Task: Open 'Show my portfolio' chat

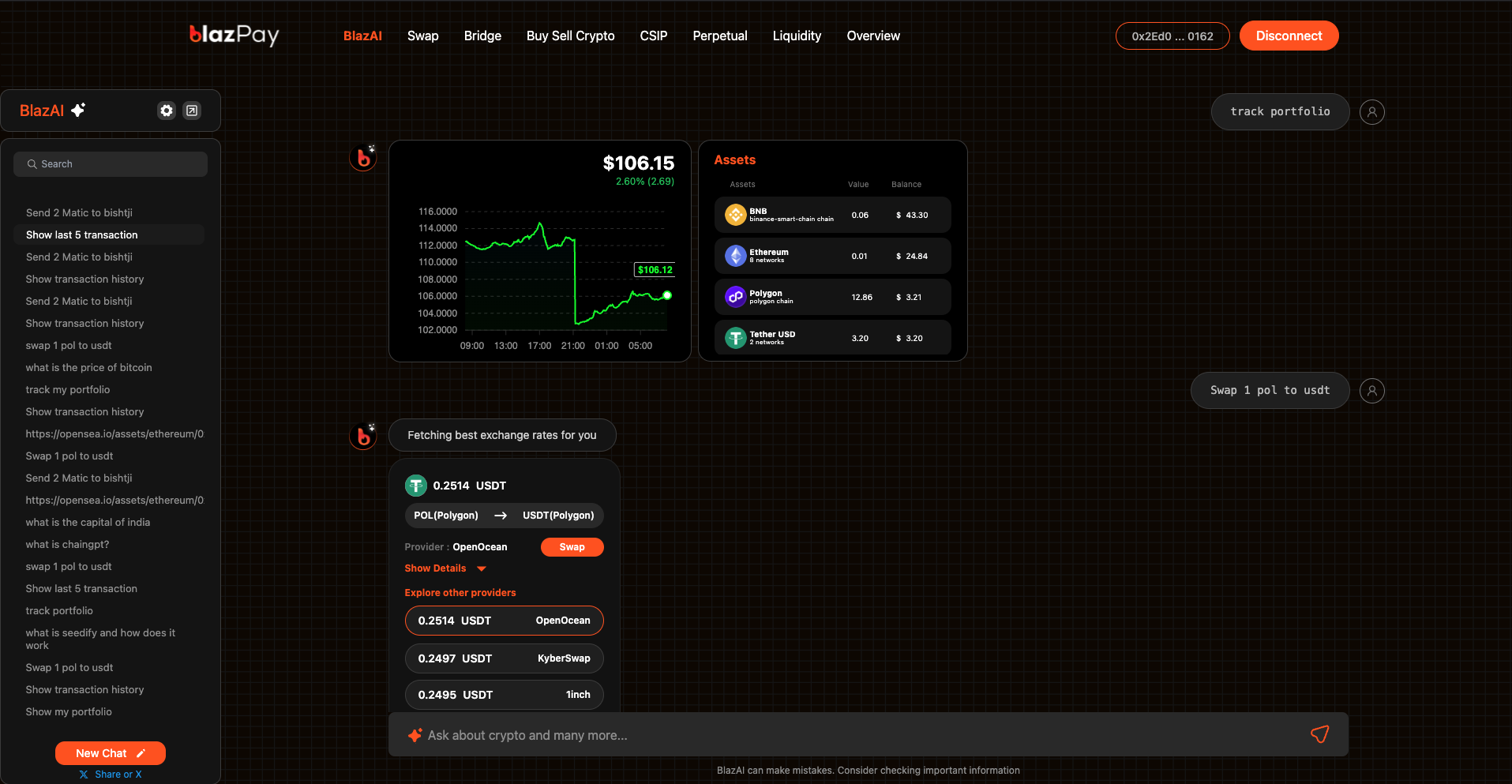Action: [69, 711]
